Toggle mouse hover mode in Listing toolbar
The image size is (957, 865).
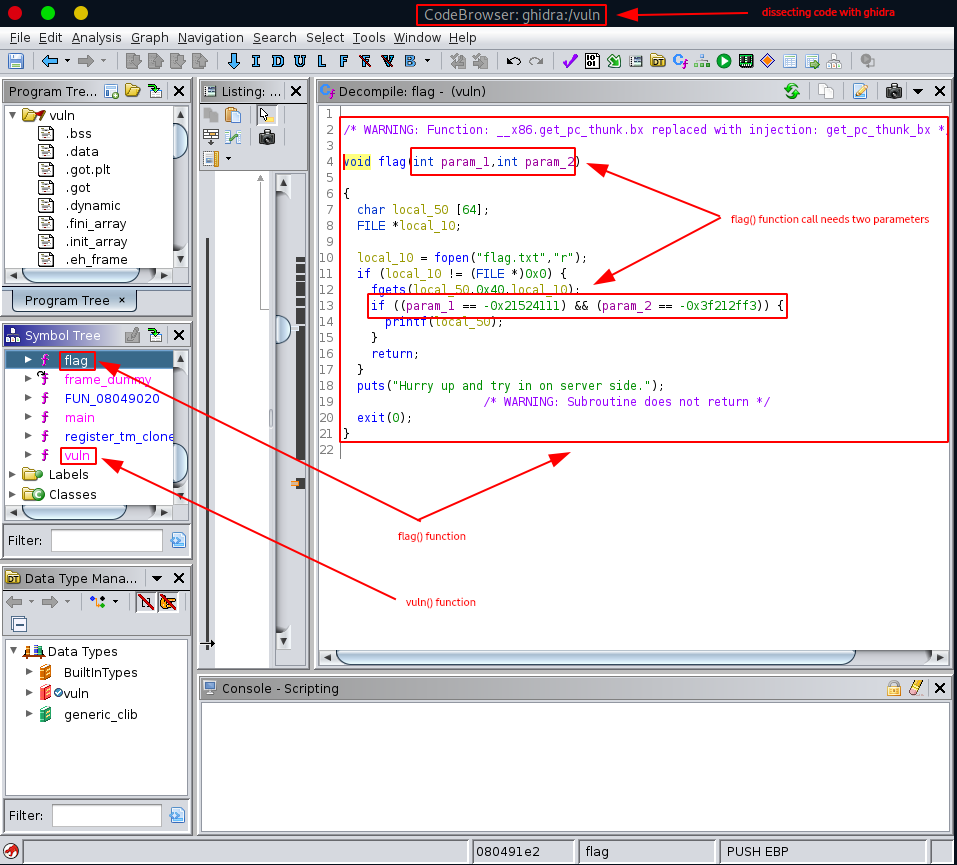266,115
